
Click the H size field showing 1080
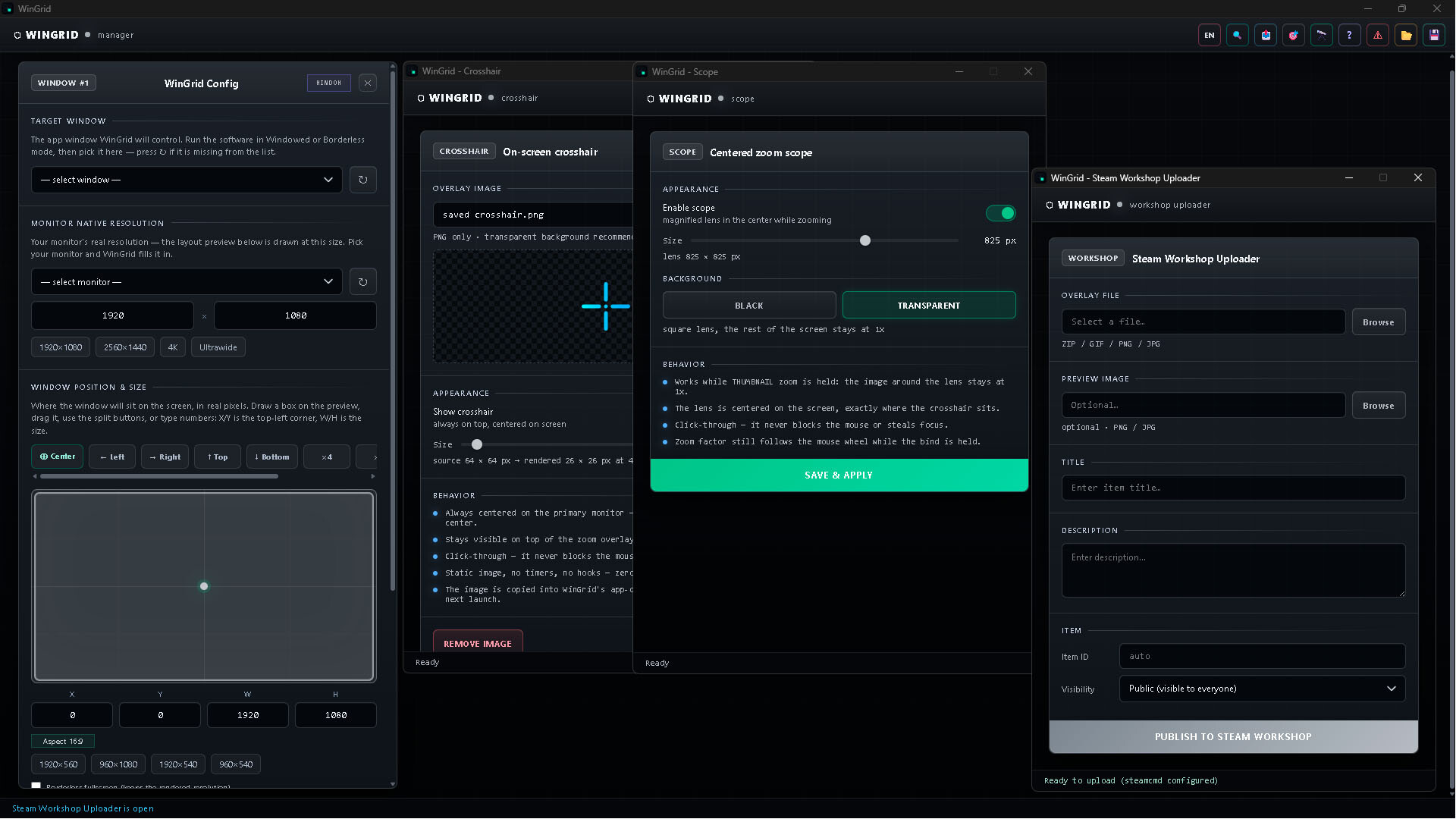coord(336,715)
